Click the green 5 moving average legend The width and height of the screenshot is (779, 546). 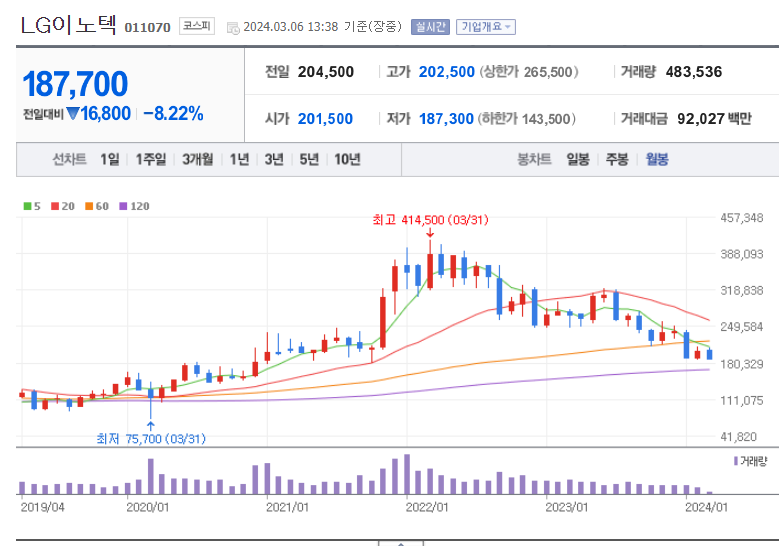pyautogui.click(x=32, y=206)
